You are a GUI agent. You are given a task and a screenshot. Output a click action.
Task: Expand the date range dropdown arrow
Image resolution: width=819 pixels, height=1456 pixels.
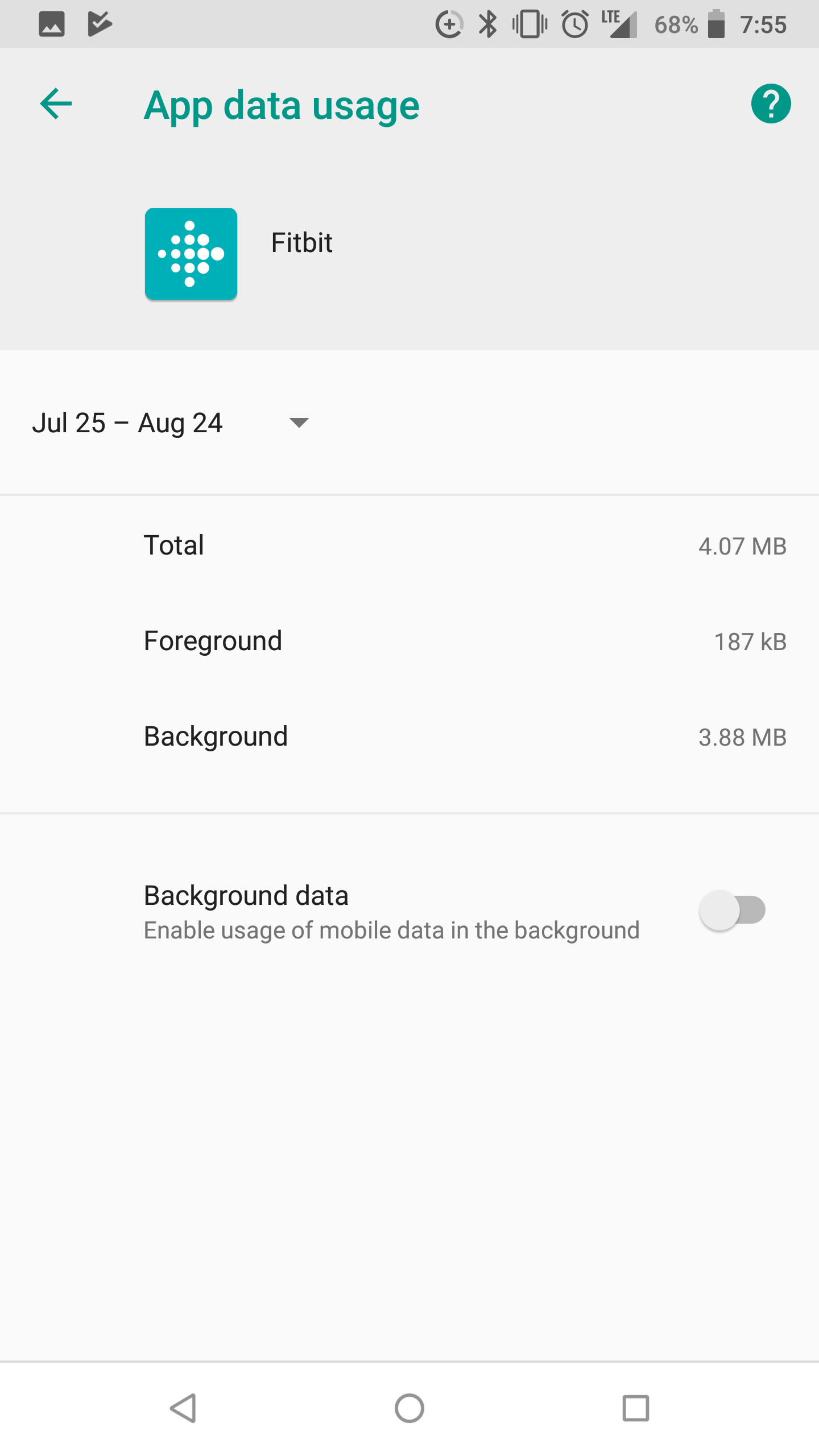[299, 423]
